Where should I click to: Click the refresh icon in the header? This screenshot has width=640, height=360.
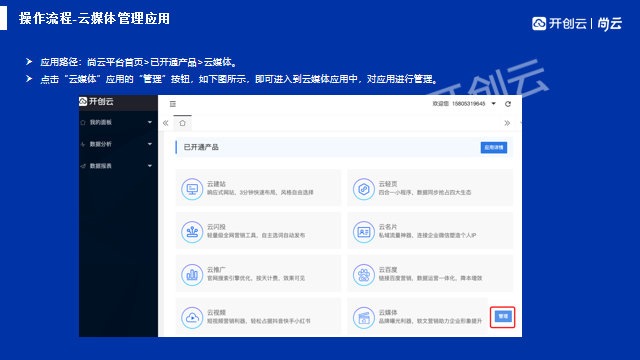coord(508,104)
